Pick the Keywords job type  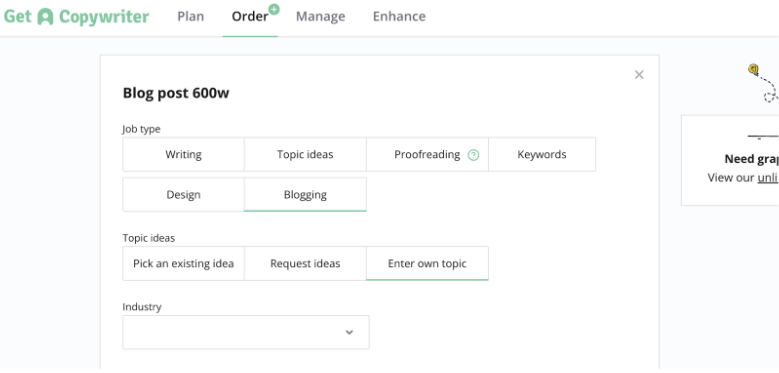[x=542, y=154]
